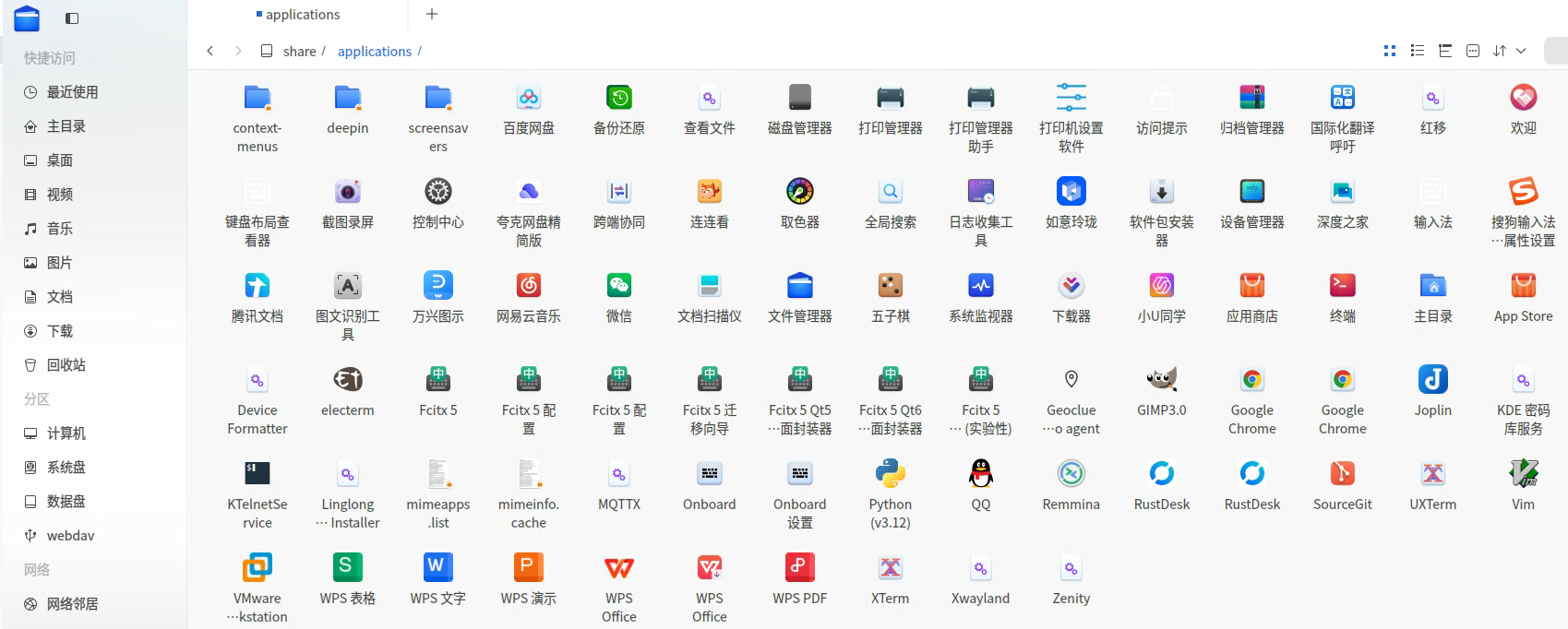Click the WPS PDF icon
Screen dimensions: 1568x629
point(800,568)
